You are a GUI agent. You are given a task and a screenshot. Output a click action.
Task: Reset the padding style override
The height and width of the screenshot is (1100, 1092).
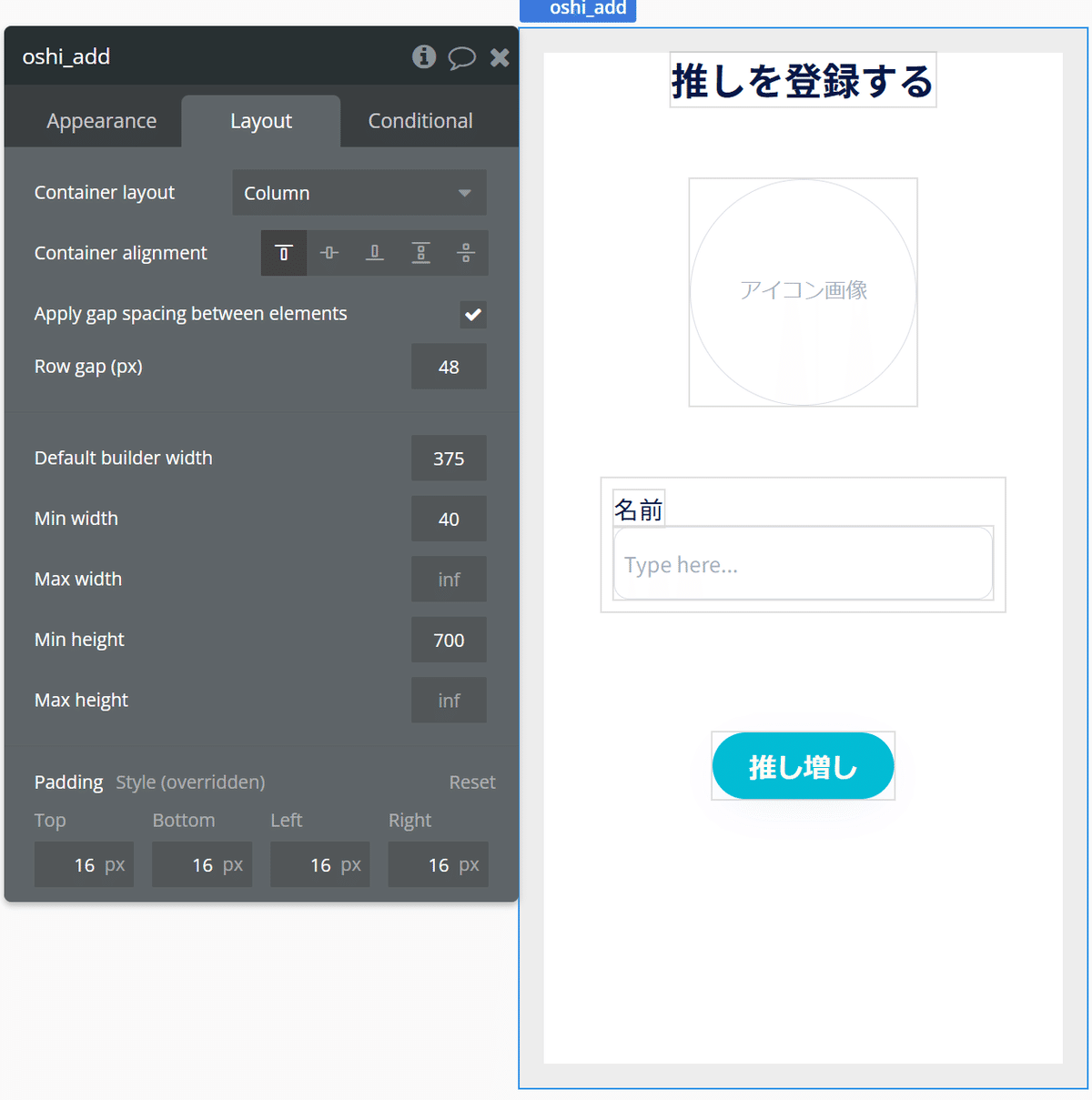(472, 782)
